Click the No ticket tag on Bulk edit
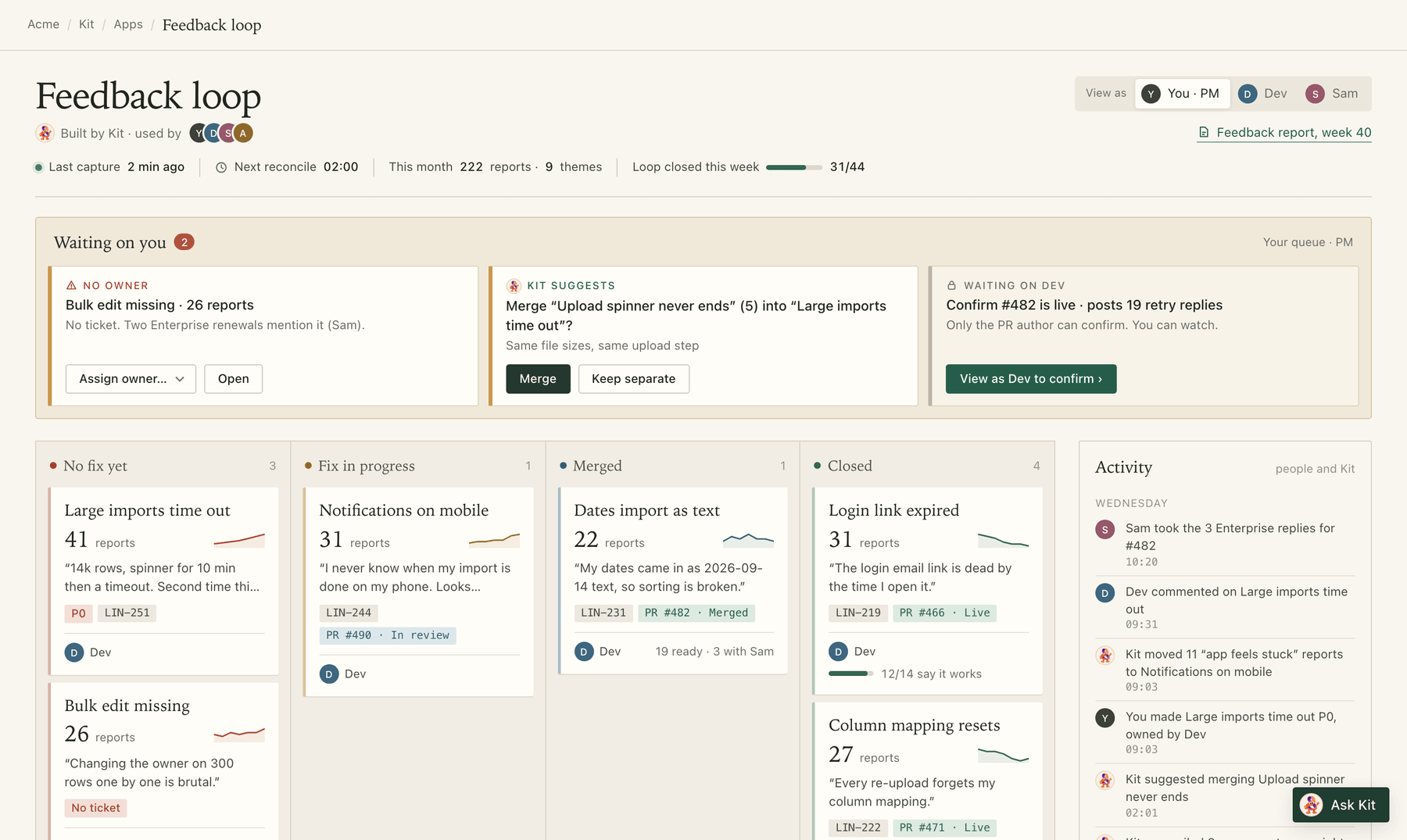Screen dimensions: 1407x840 [x=95, y=808]
